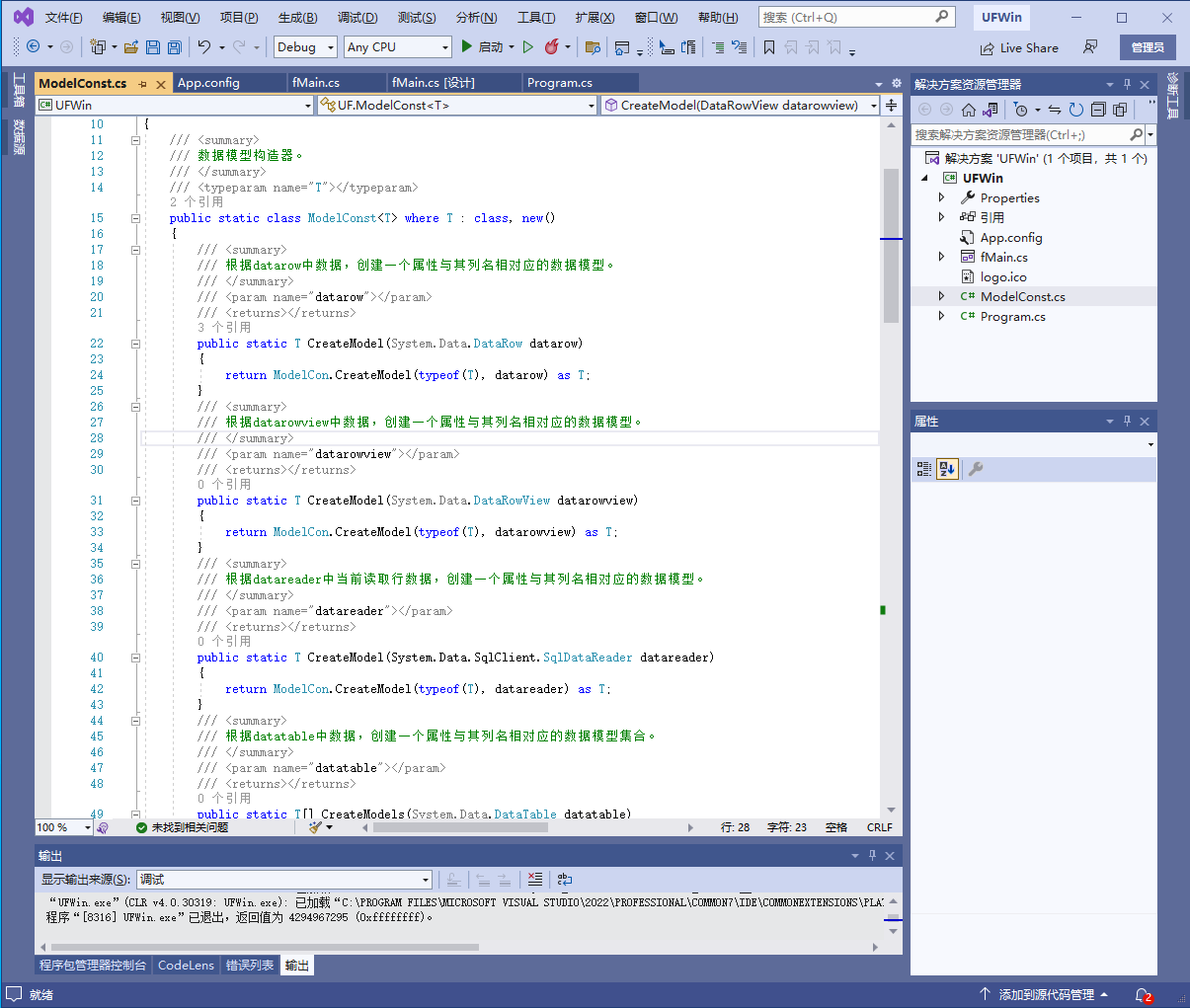The width and height of the screenshot is (1190, 1008).
Task: Click the new project toolbar icon
Action: pos(97,46)
